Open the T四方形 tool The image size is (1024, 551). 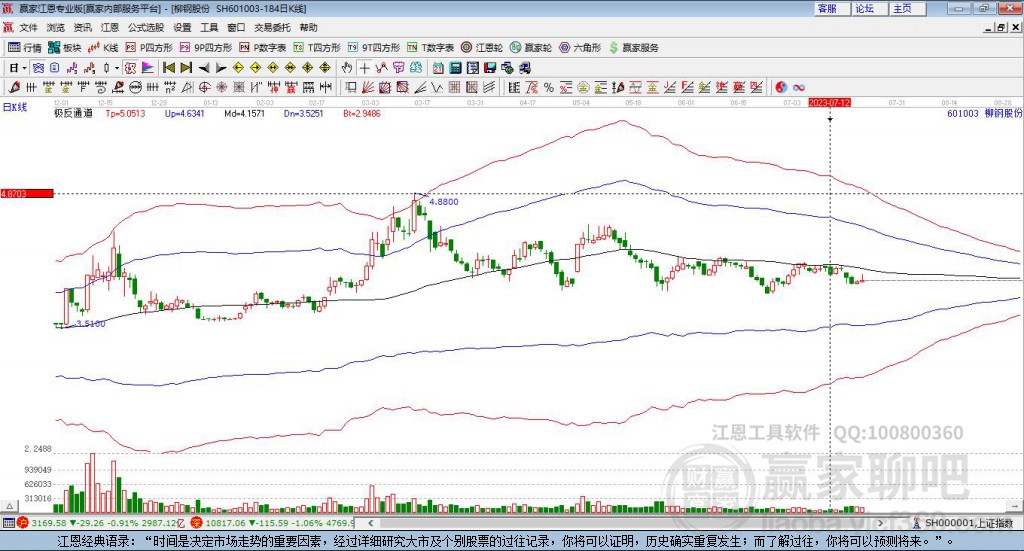tap(317, 48)
